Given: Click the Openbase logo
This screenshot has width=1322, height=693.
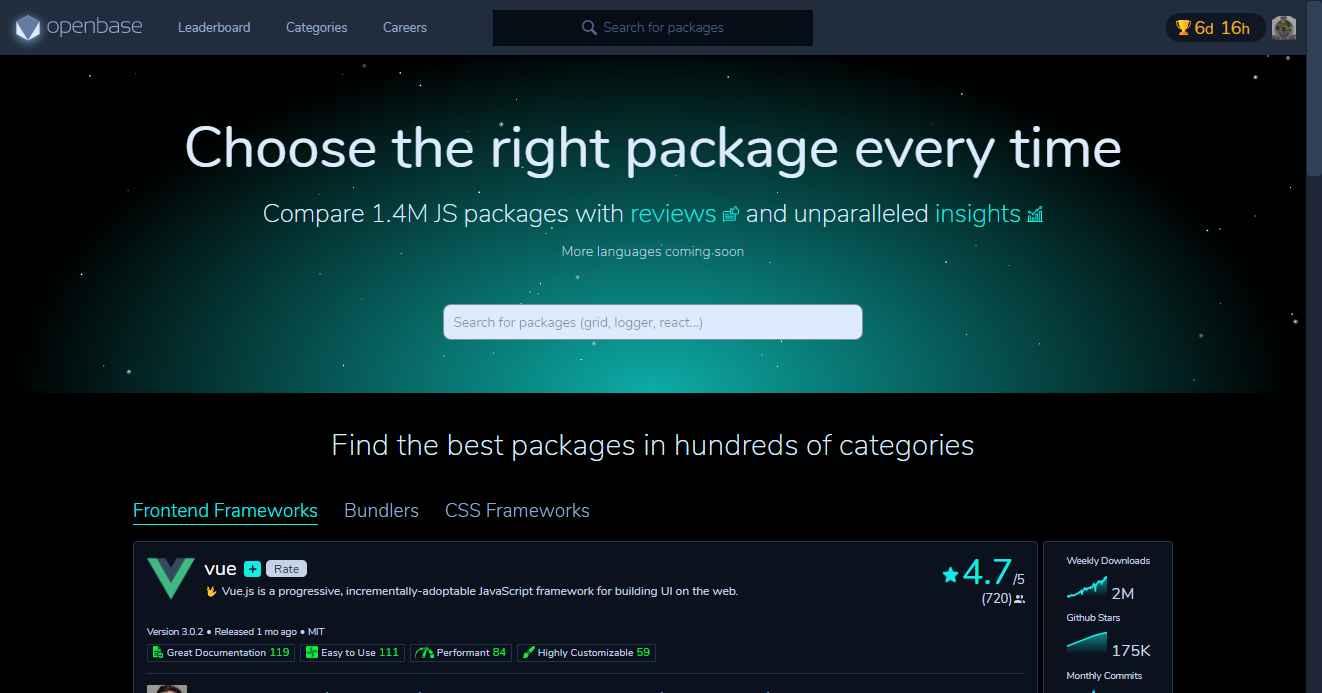Looking at the screenshot, I should 79,27.
